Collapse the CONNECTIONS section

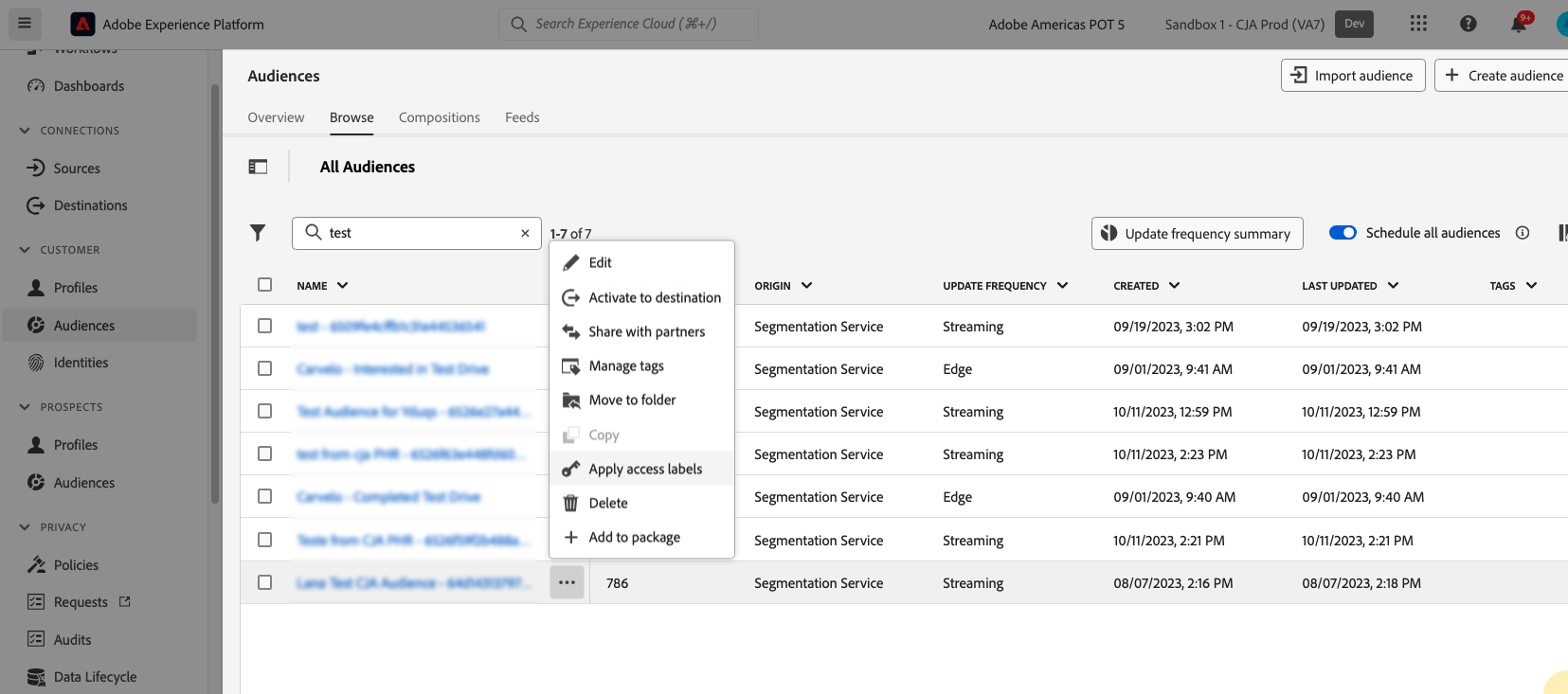25,131
